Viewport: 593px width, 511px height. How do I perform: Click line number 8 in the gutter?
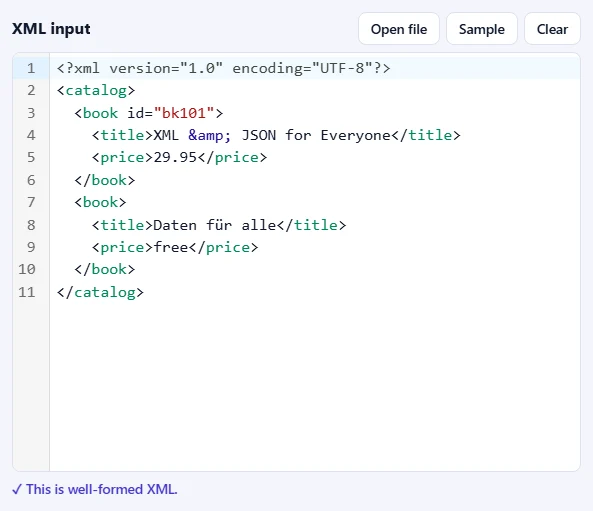pos(31,225)
